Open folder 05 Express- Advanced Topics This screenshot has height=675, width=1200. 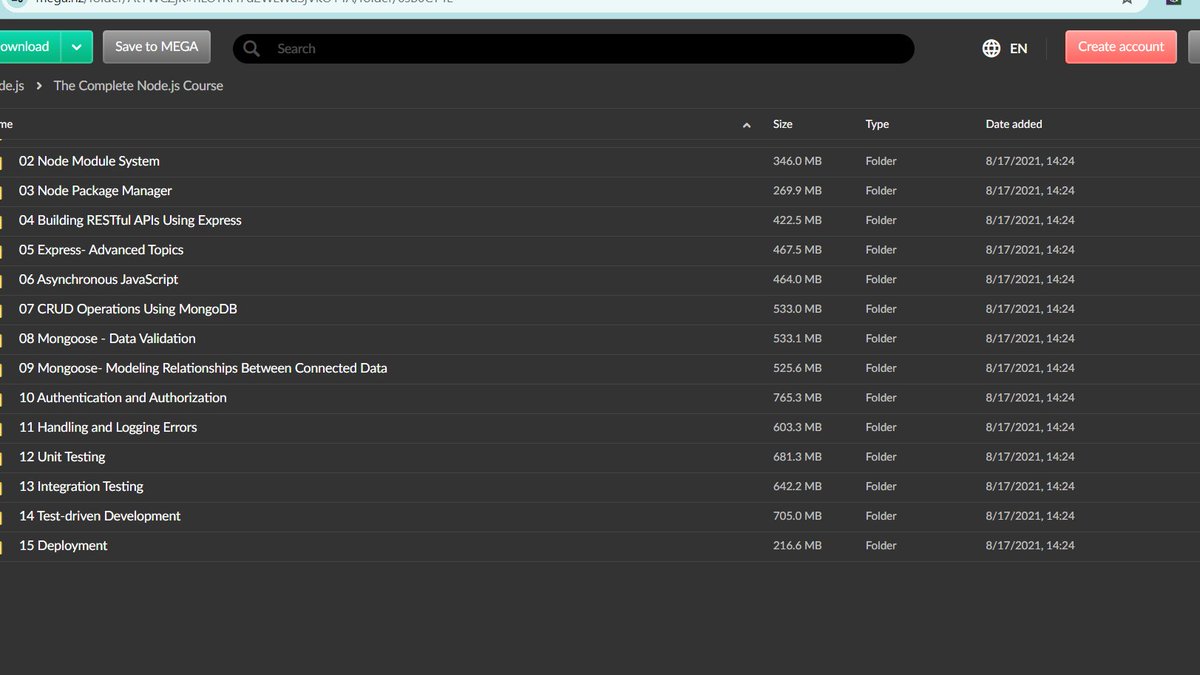pos(101,250)
